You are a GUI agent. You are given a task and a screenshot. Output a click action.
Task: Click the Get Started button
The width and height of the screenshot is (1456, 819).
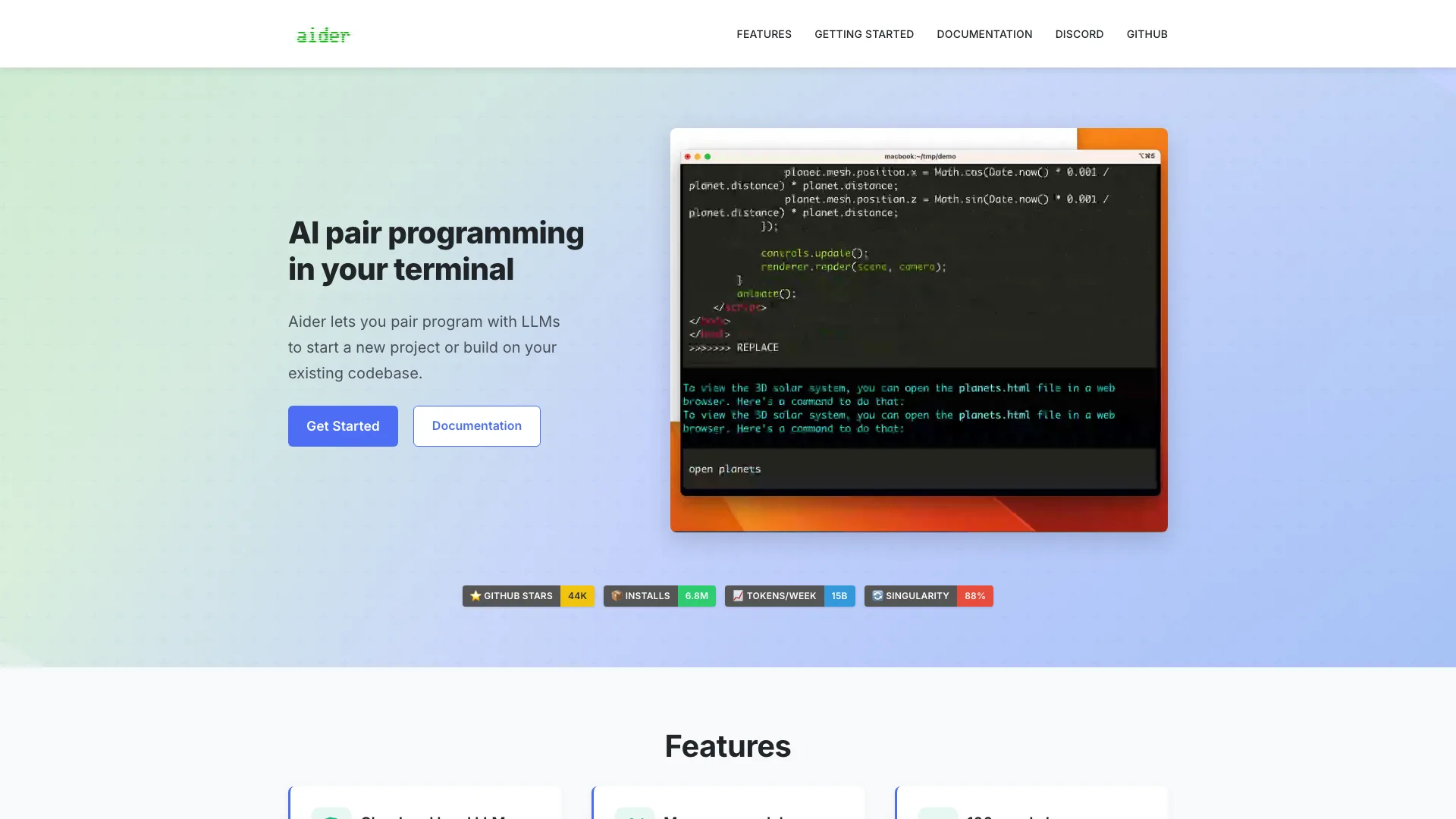343,426
